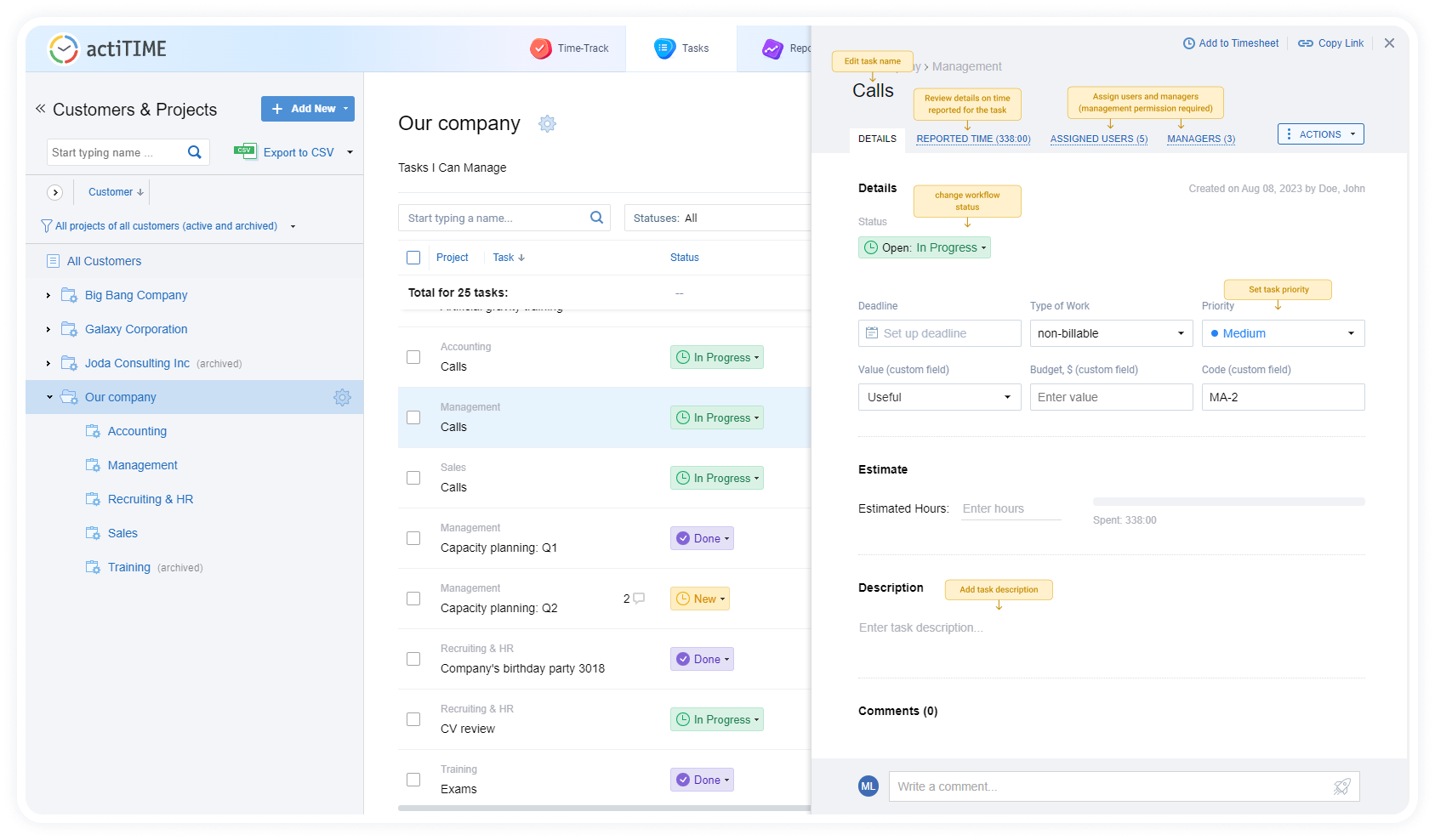Check the CV review task checkbox

point(413,719)
